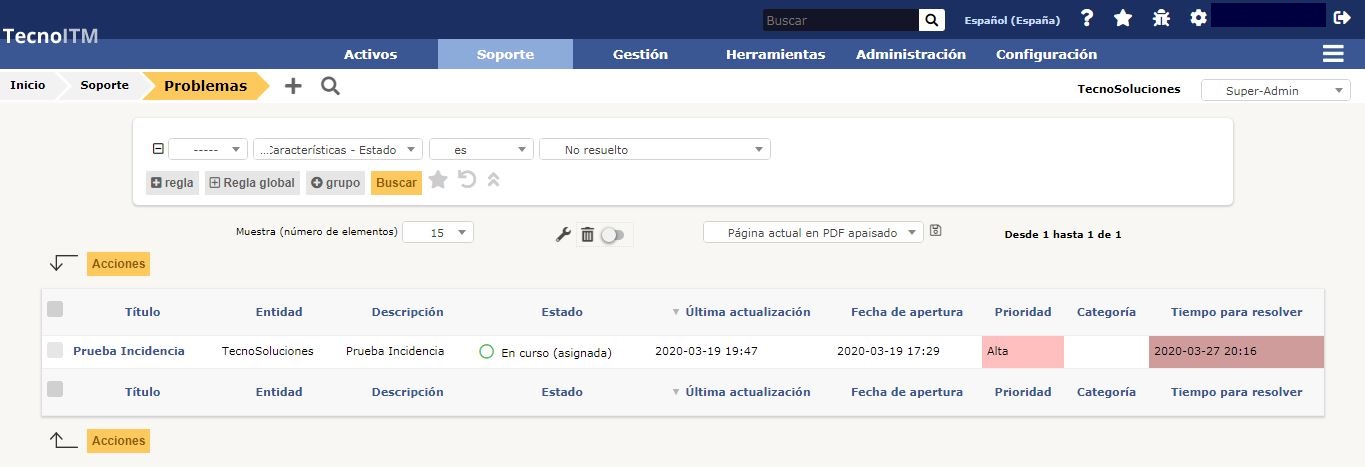Open the Herramientas menu
The width and height of the screenshot is (1365, 467).
point(775,54)
